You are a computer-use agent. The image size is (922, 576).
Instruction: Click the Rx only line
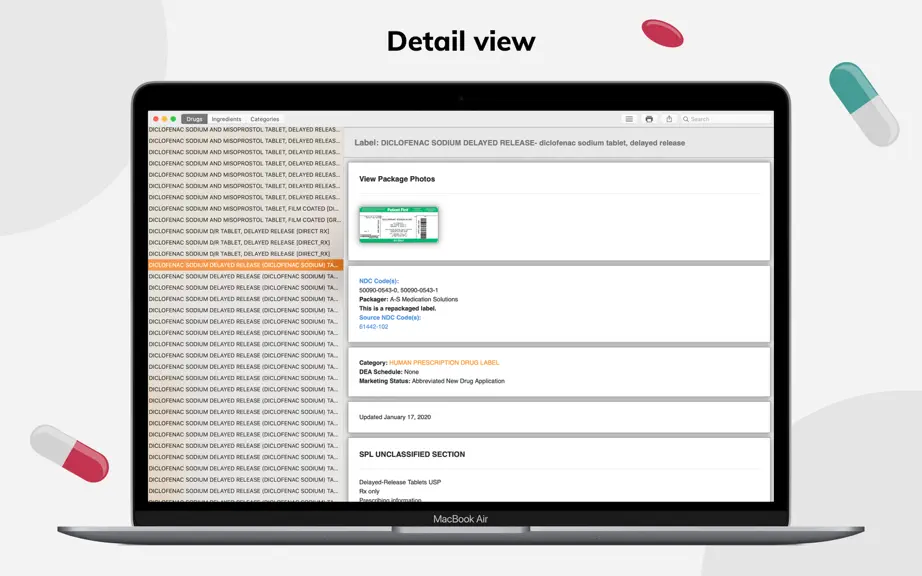coord(369,491)
